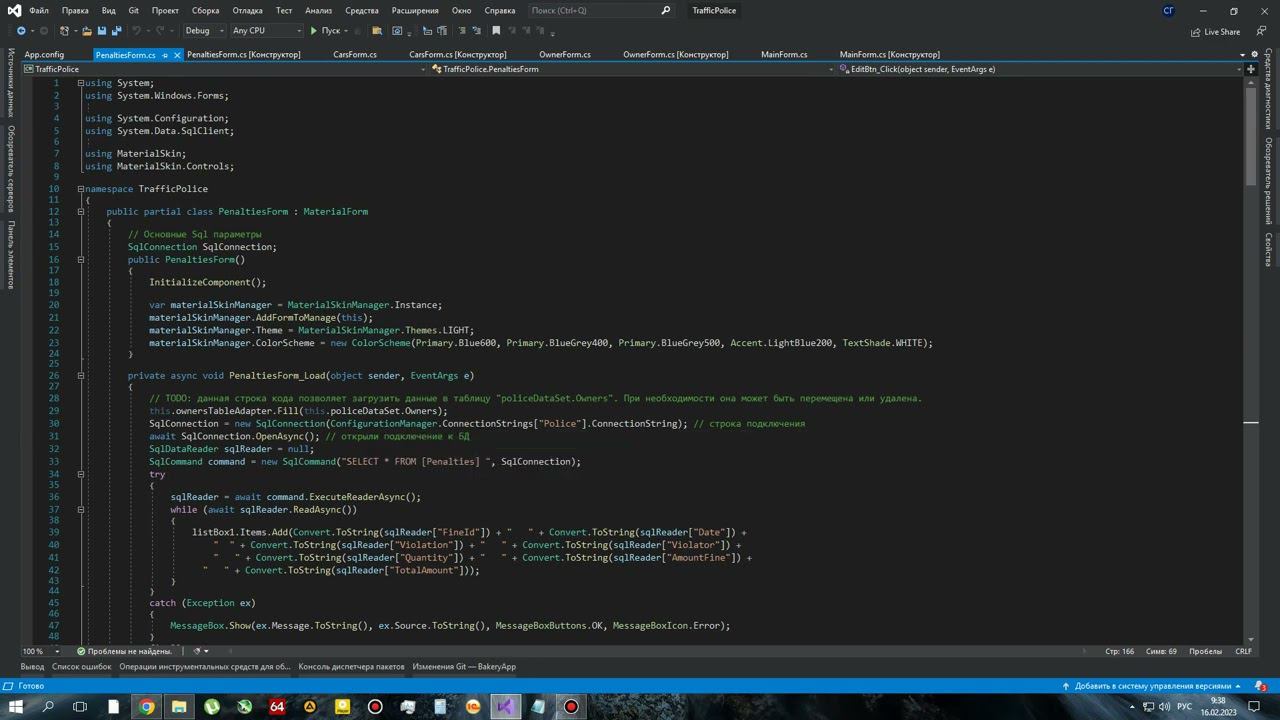Open the Git menu

coord(133,10)
